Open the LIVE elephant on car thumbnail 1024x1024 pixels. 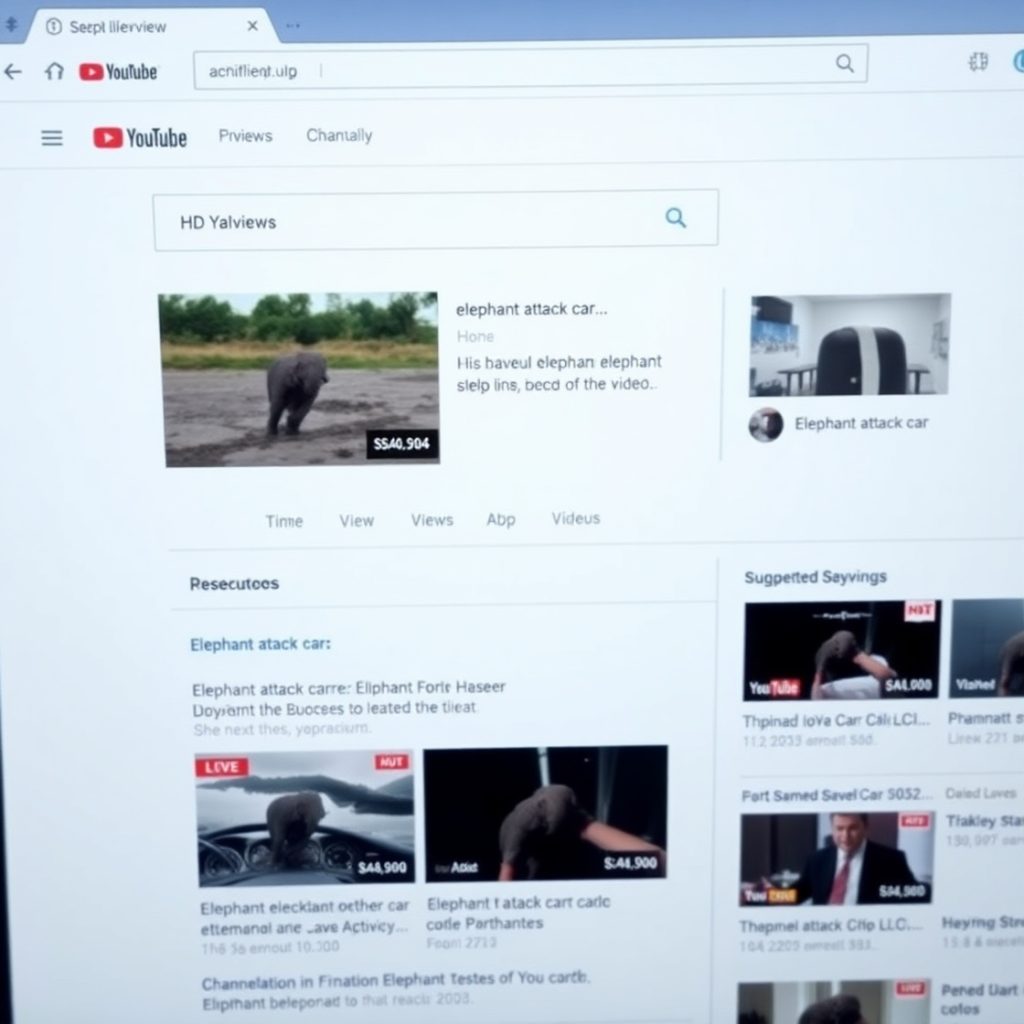tap(305, 816)
